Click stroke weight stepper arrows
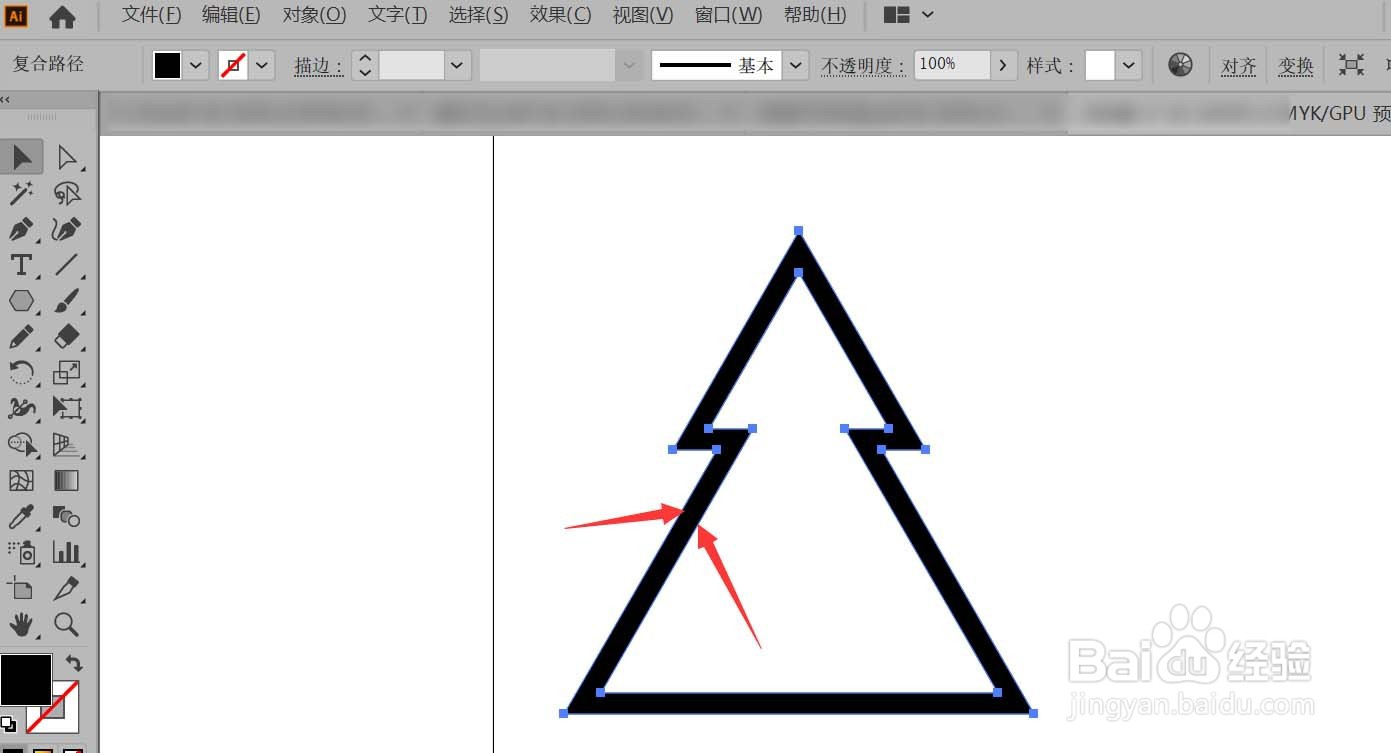The height and width of the screenshot is (753, 1391). 365,66
